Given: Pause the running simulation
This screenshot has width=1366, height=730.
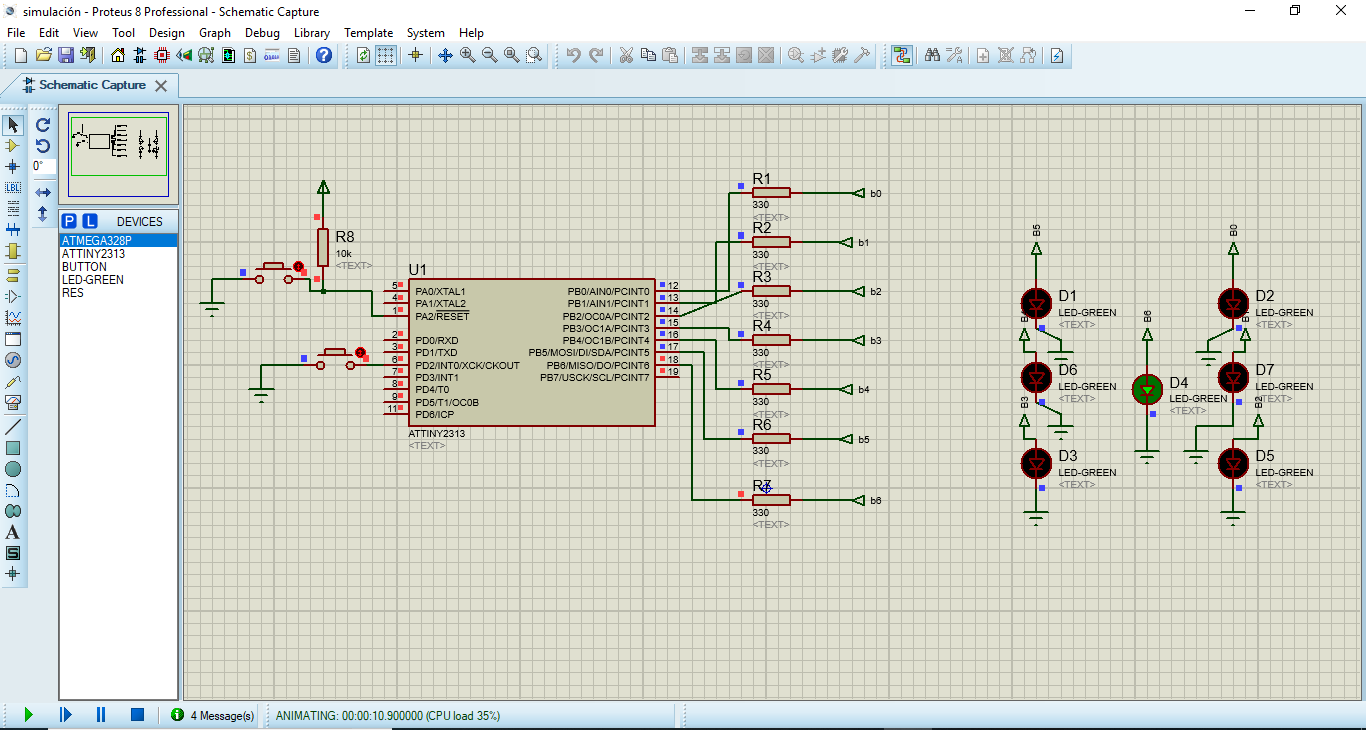Looking at the screenshot, I should pyautogui.click(x=101, y=714).
